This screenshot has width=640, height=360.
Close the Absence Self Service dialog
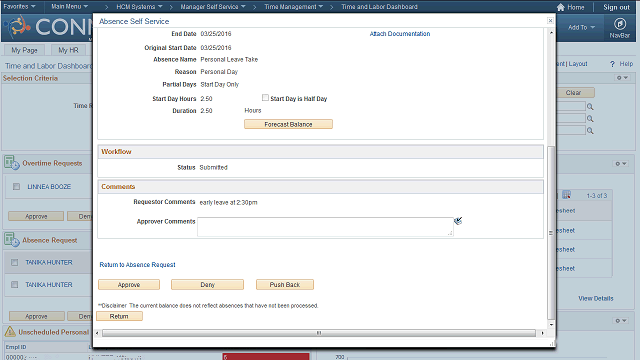[x=550, y=20]
